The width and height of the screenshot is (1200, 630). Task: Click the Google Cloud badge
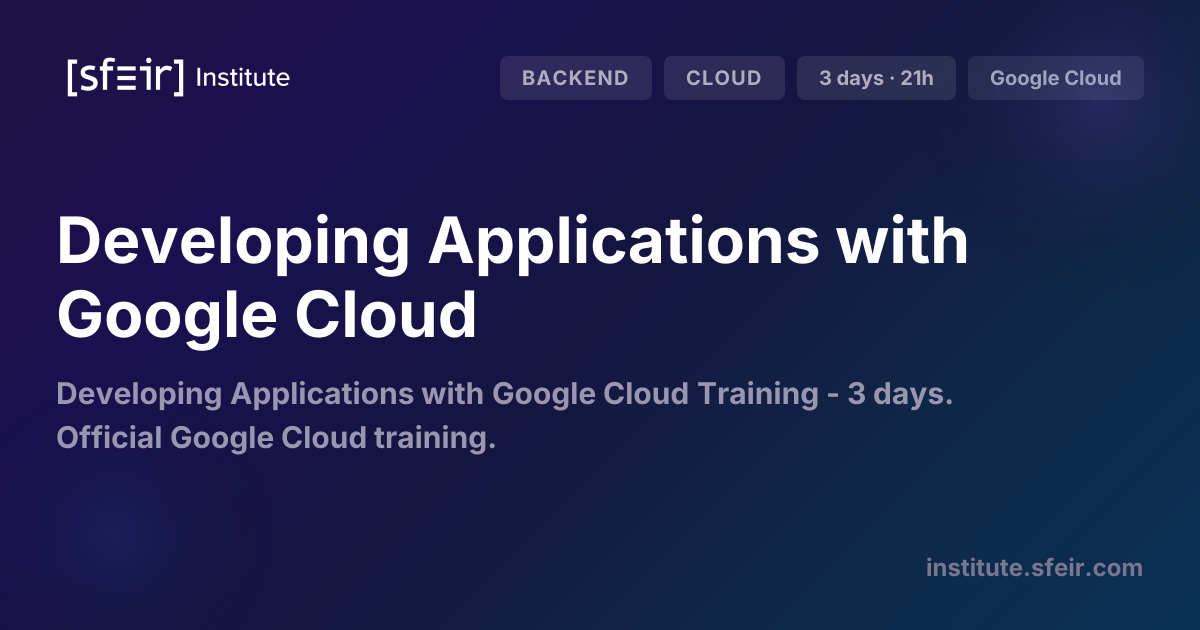pyautogui.click(x=1056, y=78)
